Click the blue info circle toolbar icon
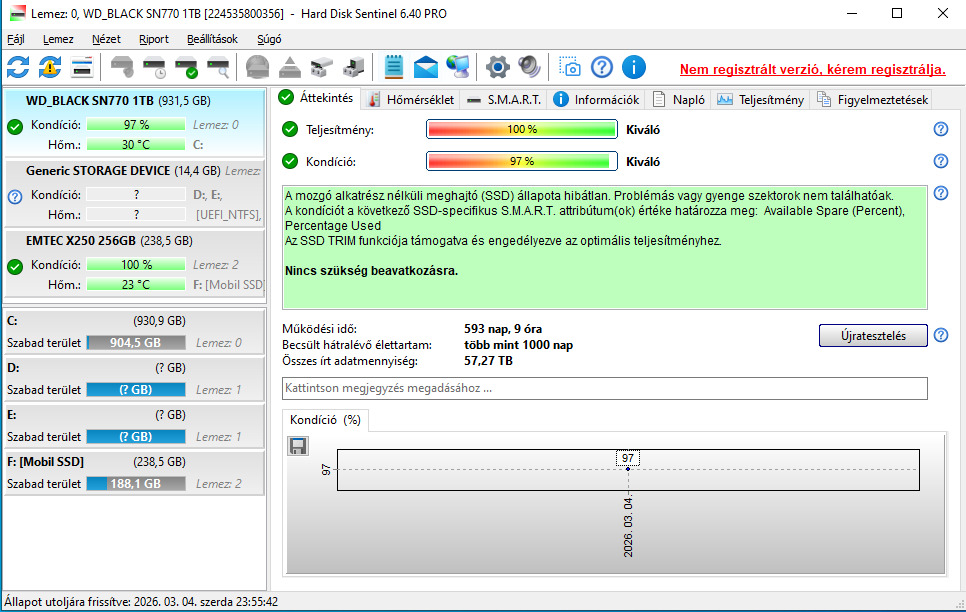Screen dimensions: 966x612 tap(634, 67)
